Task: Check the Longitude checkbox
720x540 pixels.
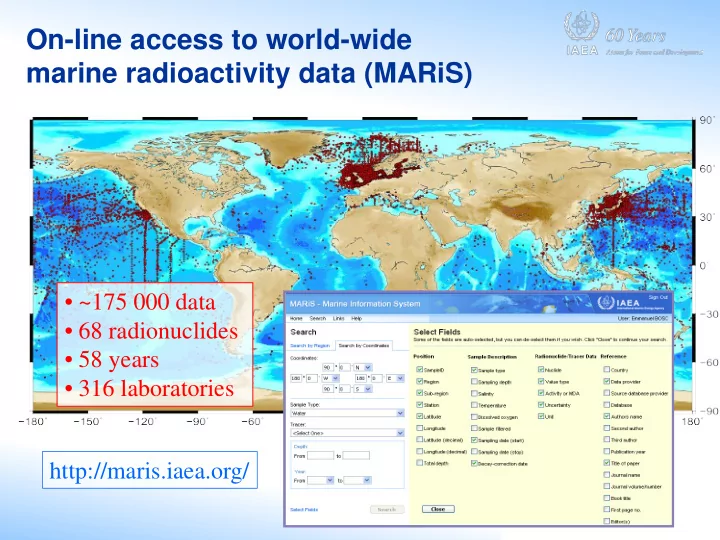Action: [419, 428]
